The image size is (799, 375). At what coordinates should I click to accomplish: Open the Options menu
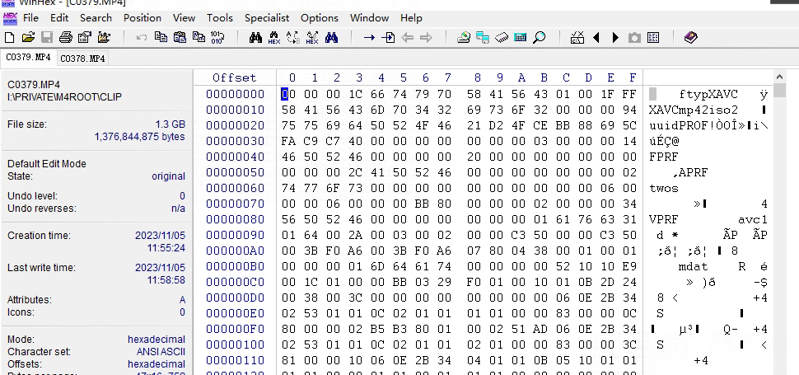coord(319,18)
